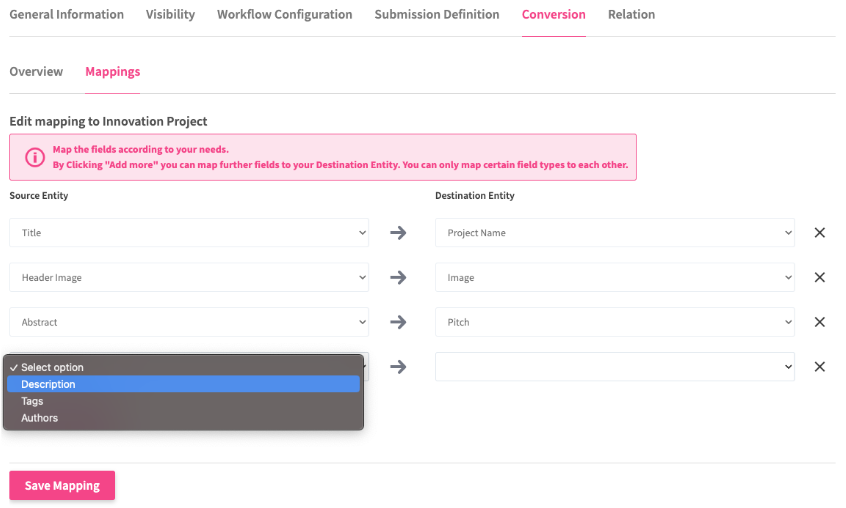
Task: Click arrow icon beside Abstract source field
Action: click(398, 322)
